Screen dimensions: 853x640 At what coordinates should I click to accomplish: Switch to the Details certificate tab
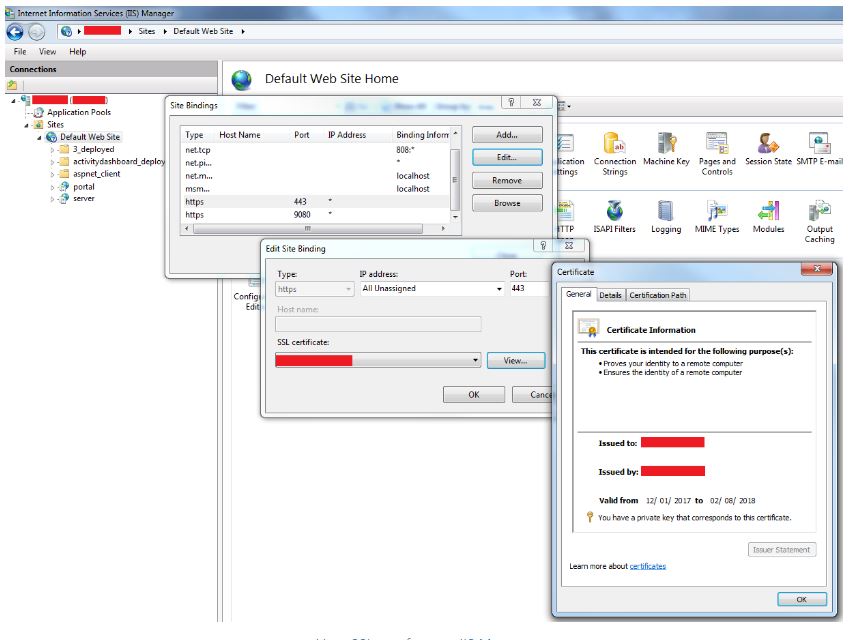point(610,295)
